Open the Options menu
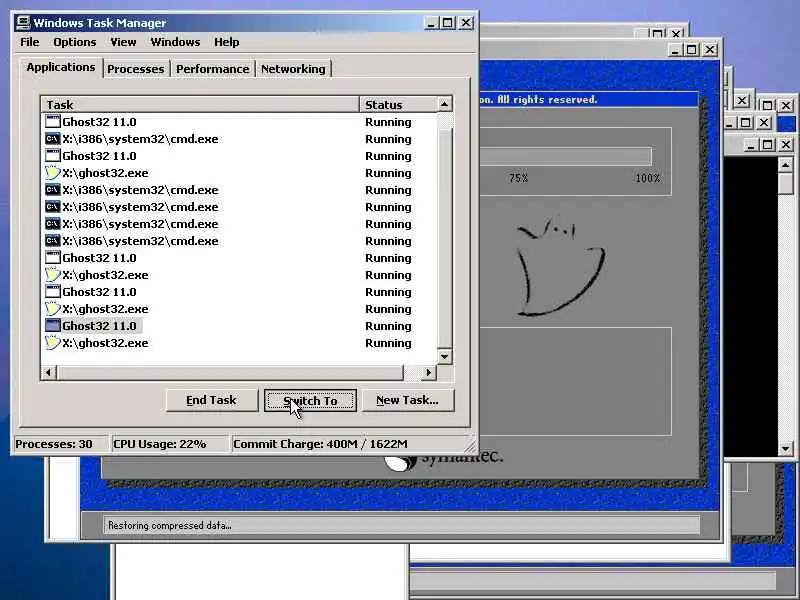Screen dimensions: 800x600 (74, 42)
